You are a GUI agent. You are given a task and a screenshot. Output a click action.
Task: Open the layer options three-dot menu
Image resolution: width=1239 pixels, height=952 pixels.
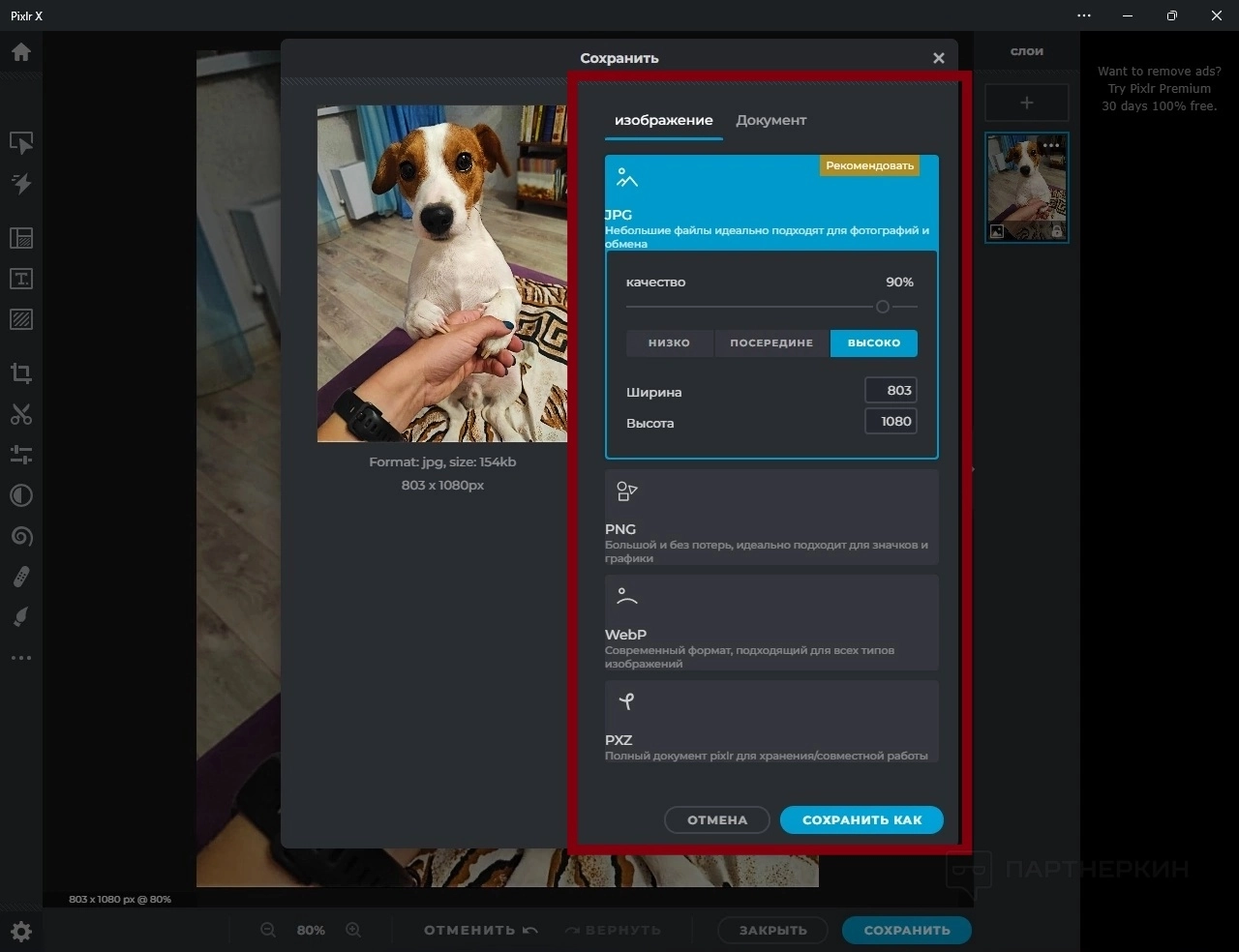(1051, 146)
